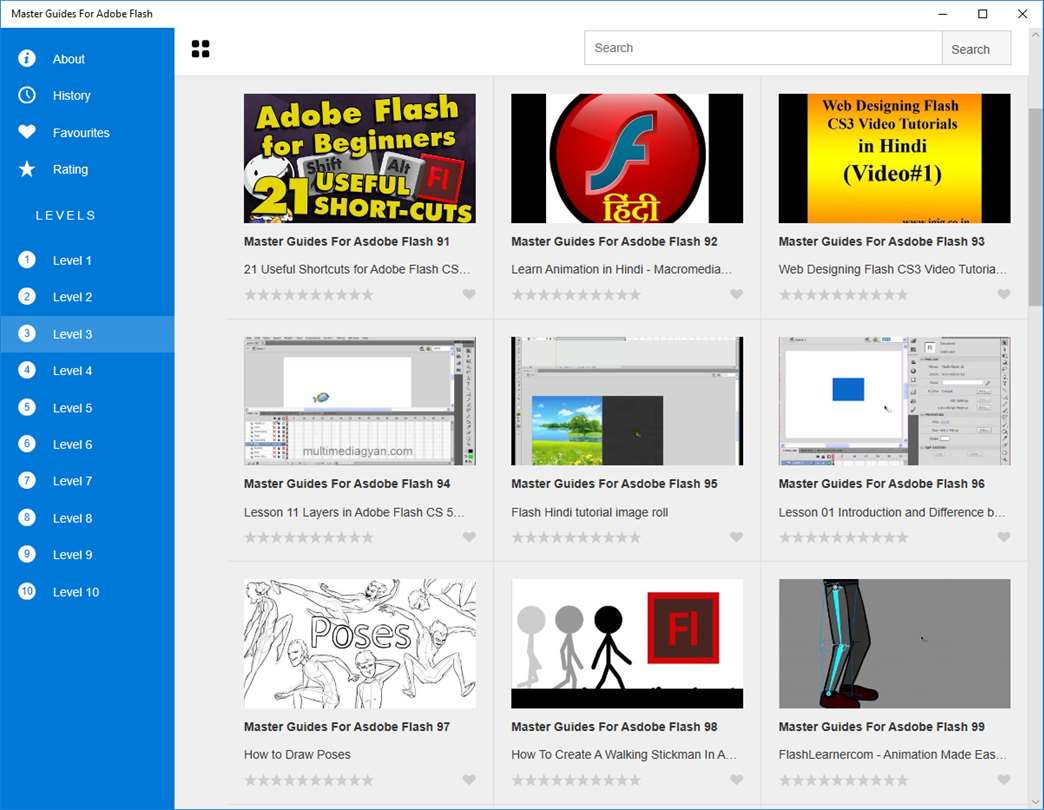Open History clock icon

point(27,95)
